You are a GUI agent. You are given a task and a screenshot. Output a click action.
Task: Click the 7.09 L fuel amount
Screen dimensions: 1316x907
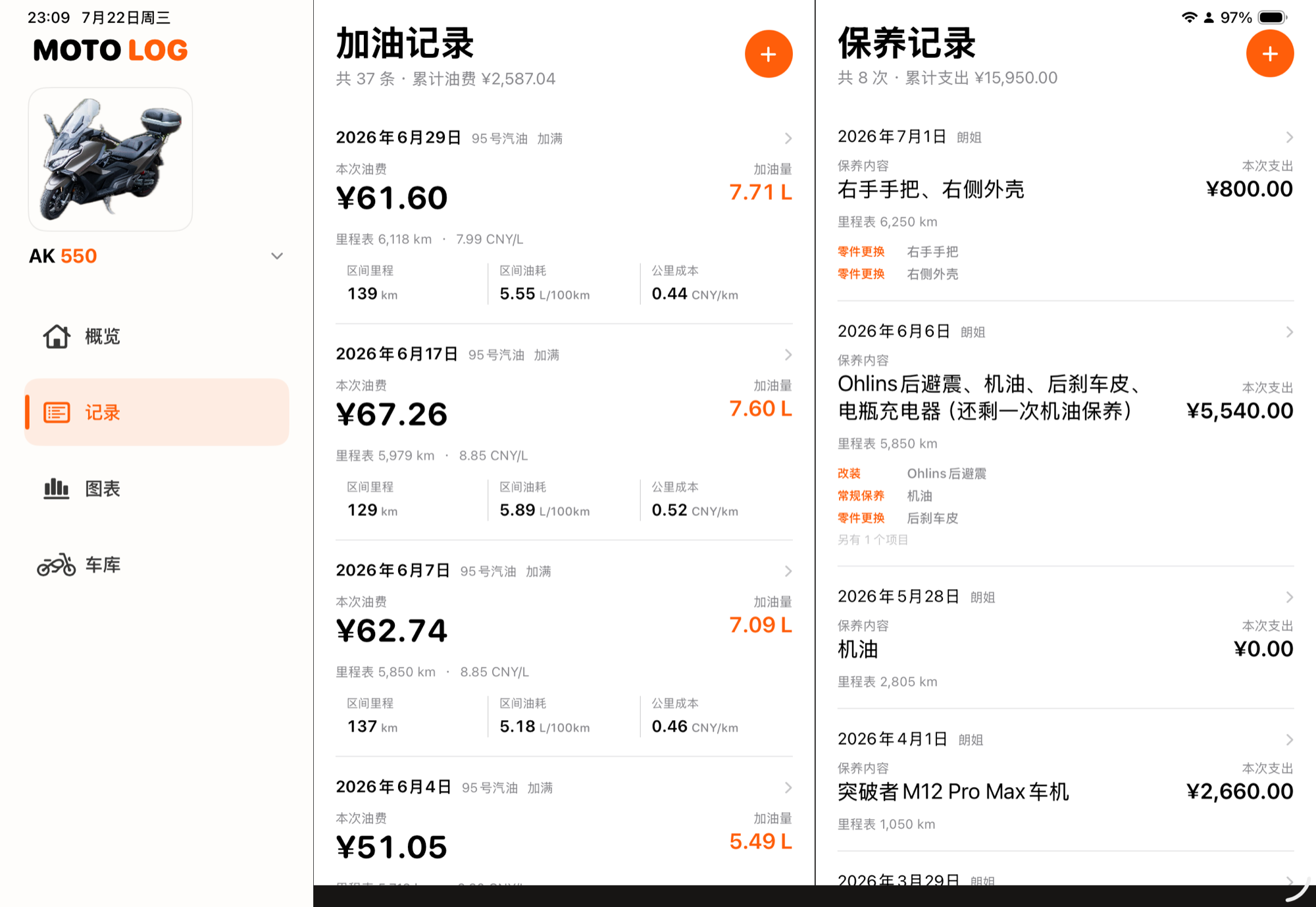761,625
